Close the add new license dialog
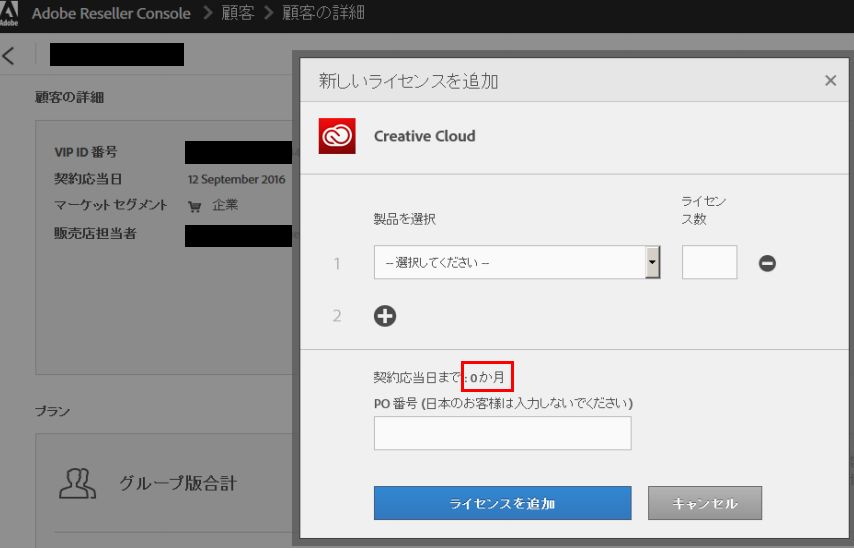This screenshot has height=548, width=854. [x=830, y=81]
